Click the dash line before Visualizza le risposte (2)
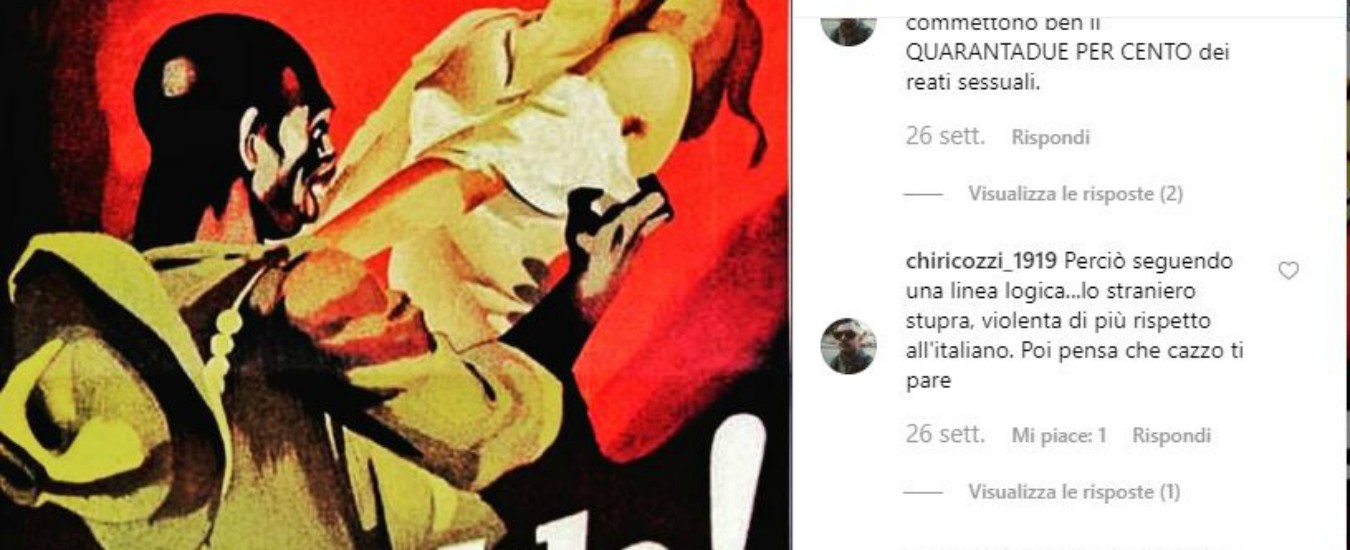The width and height of the screenshot is (1350, 550). (x=923, y=195)
